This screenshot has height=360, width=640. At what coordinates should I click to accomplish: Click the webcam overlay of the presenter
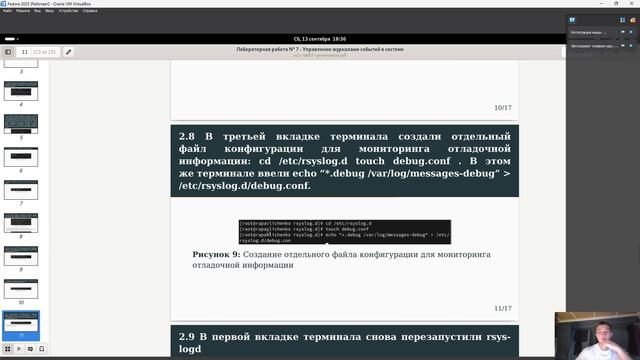(x=597, y=336)
